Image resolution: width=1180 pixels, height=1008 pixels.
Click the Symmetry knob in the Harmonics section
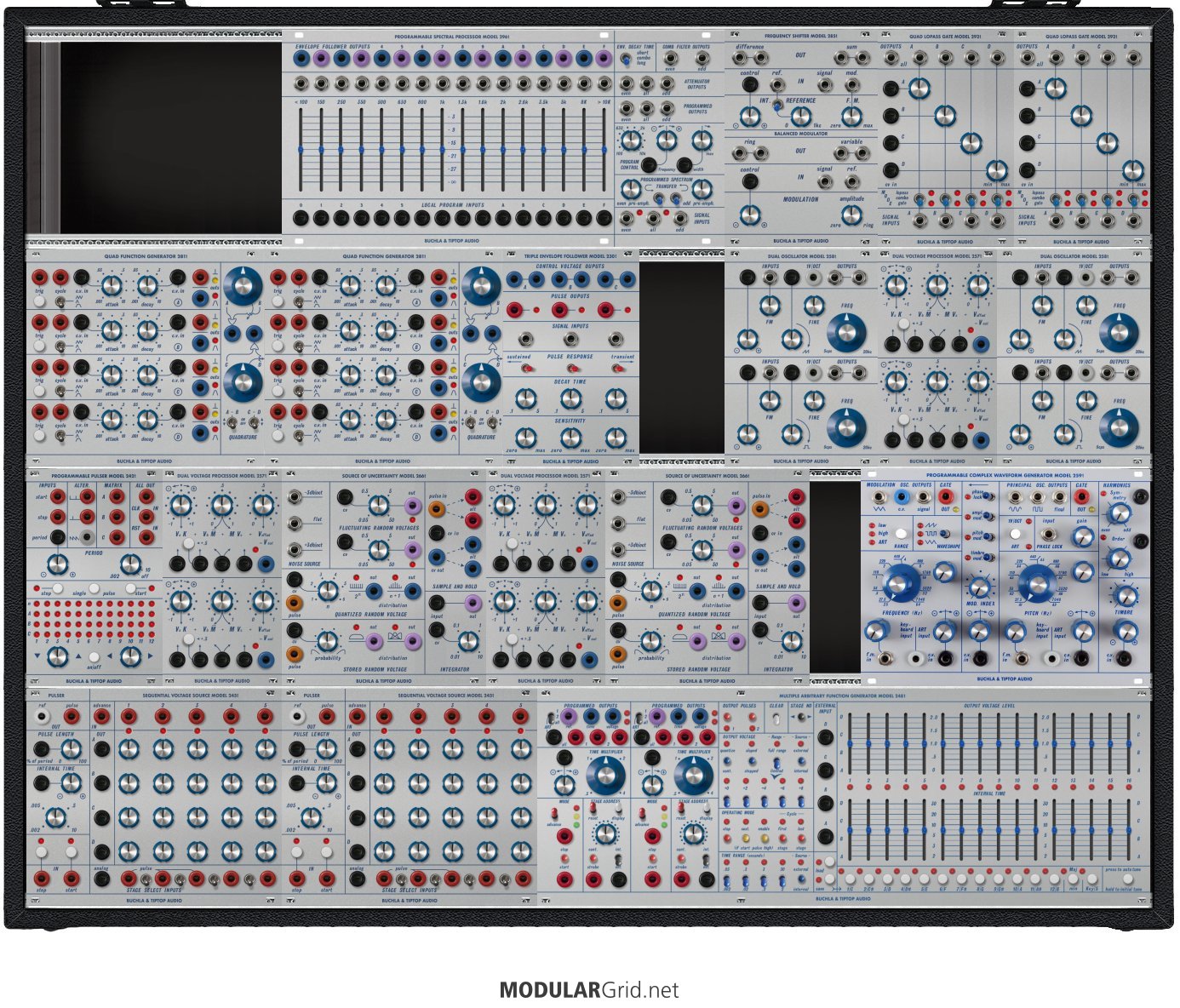1120,513
